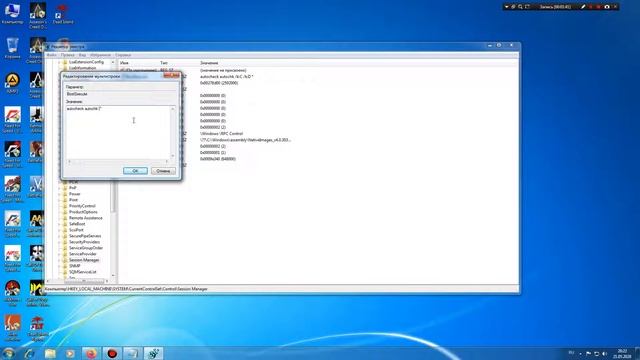Image resolution: width=640 pixels, height=360 pixels.
Task: Select the Session Manager key in tree
Action: point(84,260)
